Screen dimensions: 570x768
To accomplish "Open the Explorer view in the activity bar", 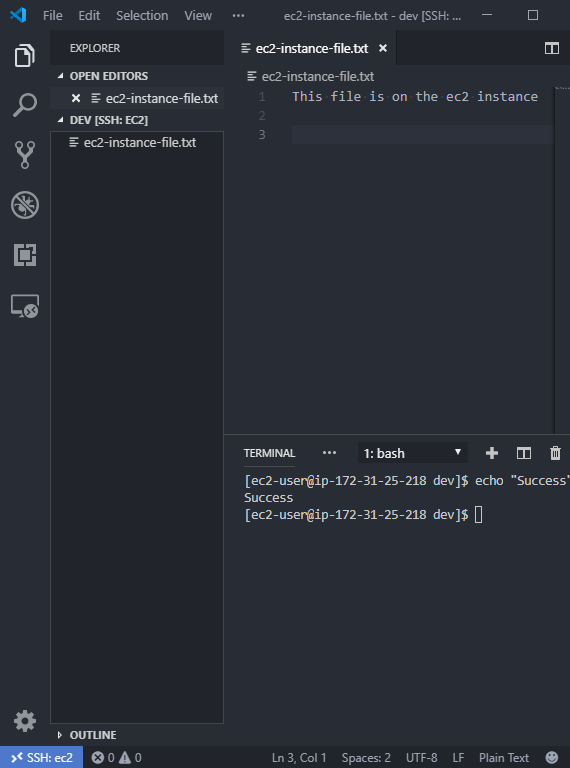I will click(x=24, y=55).
